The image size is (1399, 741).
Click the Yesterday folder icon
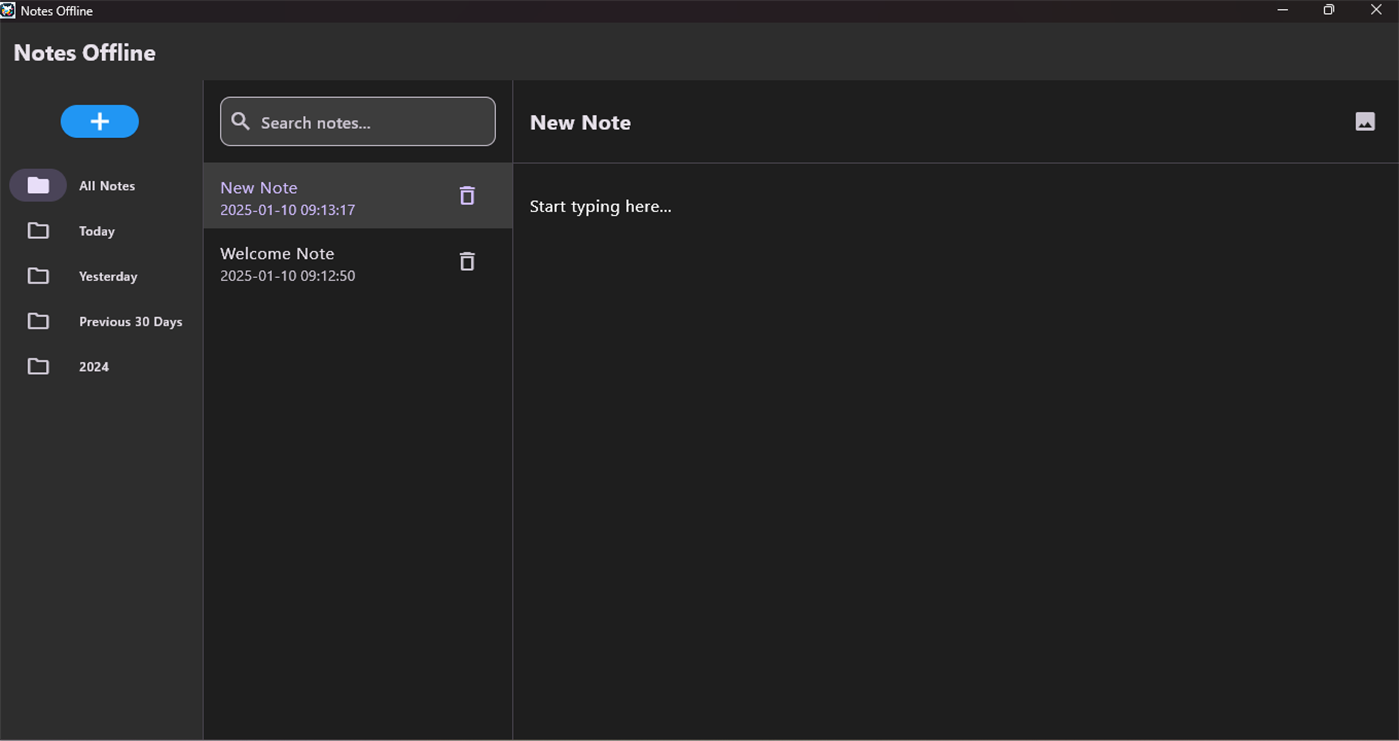tap(38, 276)
